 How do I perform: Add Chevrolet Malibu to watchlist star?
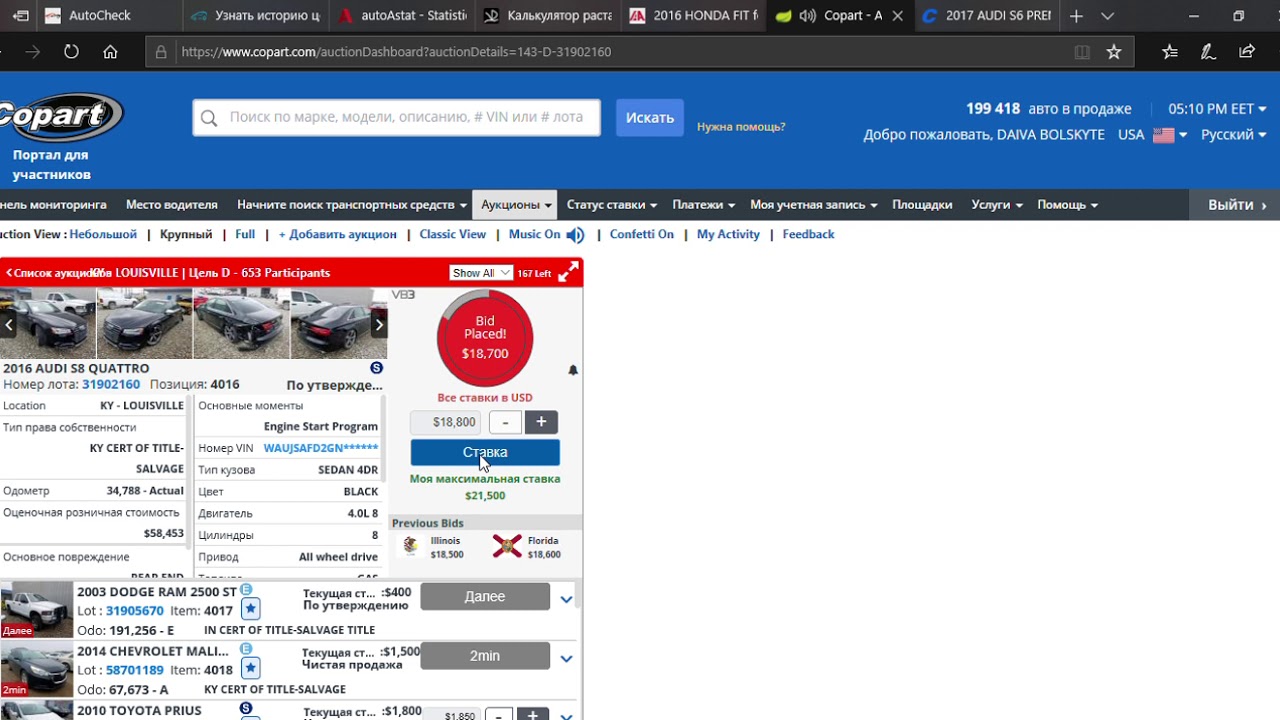[251, 667]
